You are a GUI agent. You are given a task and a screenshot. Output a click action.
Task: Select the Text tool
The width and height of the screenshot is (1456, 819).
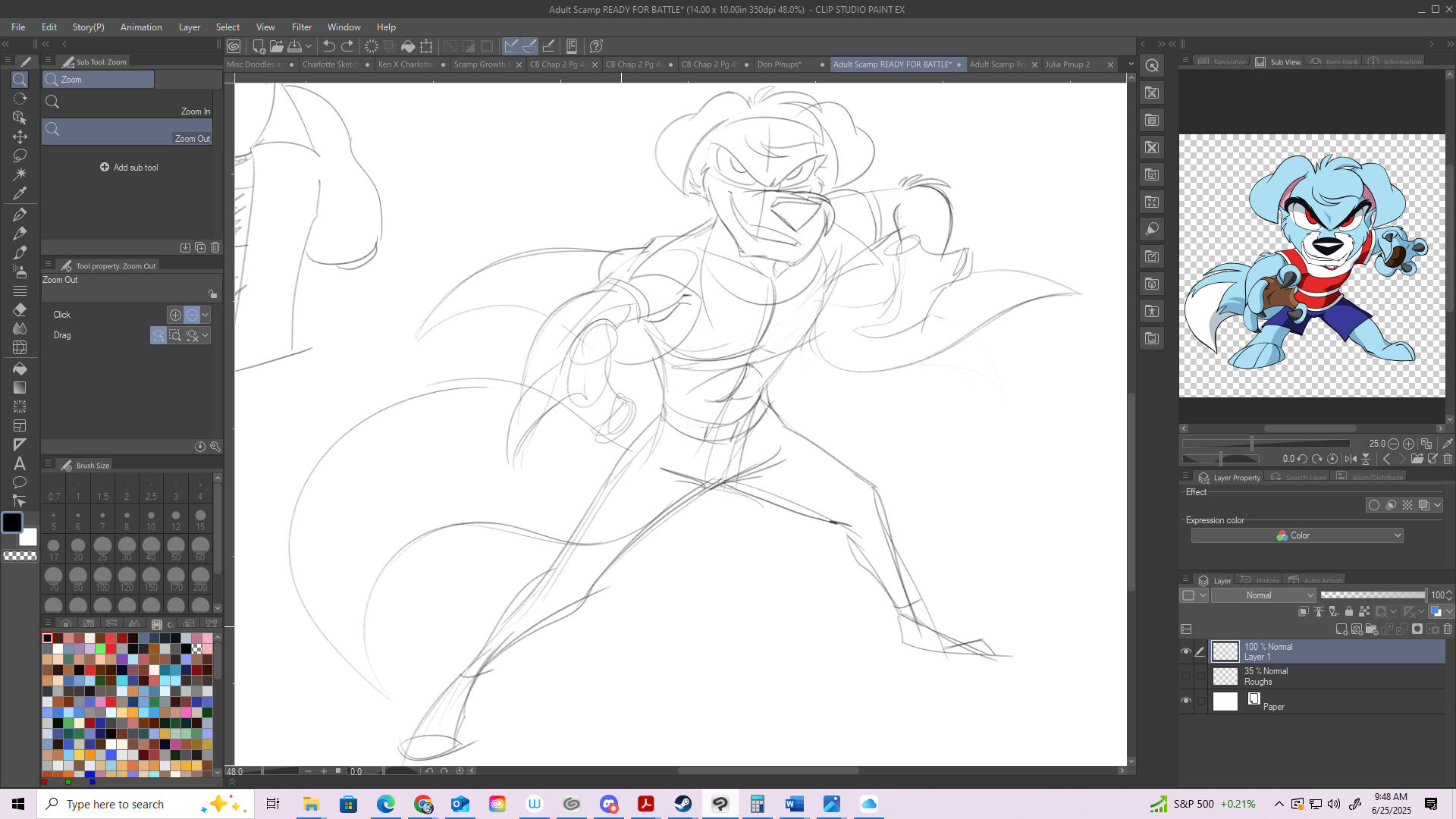pos(20,463)
